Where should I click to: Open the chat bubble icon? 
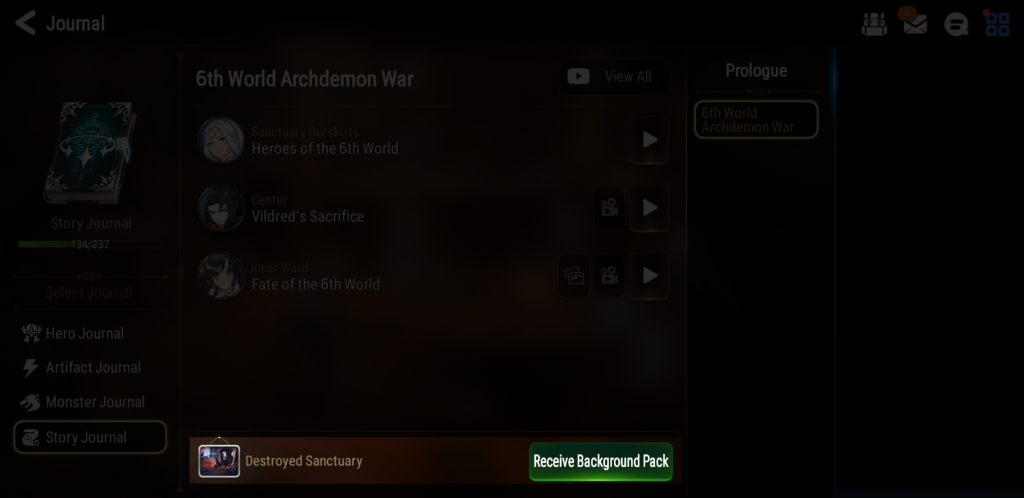point(956,24)
